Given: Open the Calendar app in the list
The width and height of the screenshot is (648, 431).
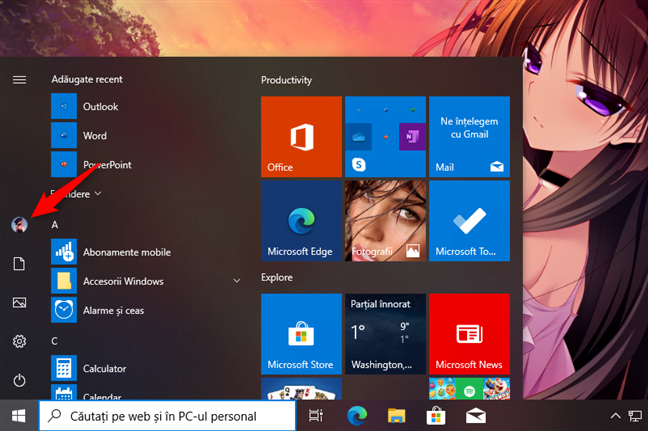Looking at the screenshot, I should 145,393.
